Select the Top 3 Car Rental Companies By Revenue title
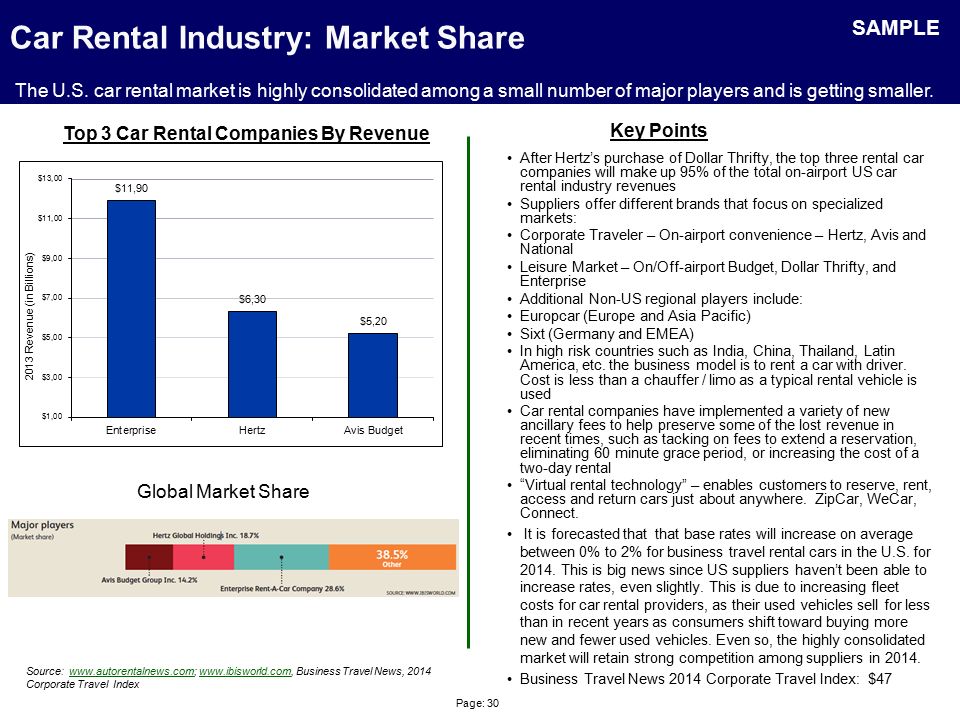Viewport: 960px width, 720px height. (246, 133)
